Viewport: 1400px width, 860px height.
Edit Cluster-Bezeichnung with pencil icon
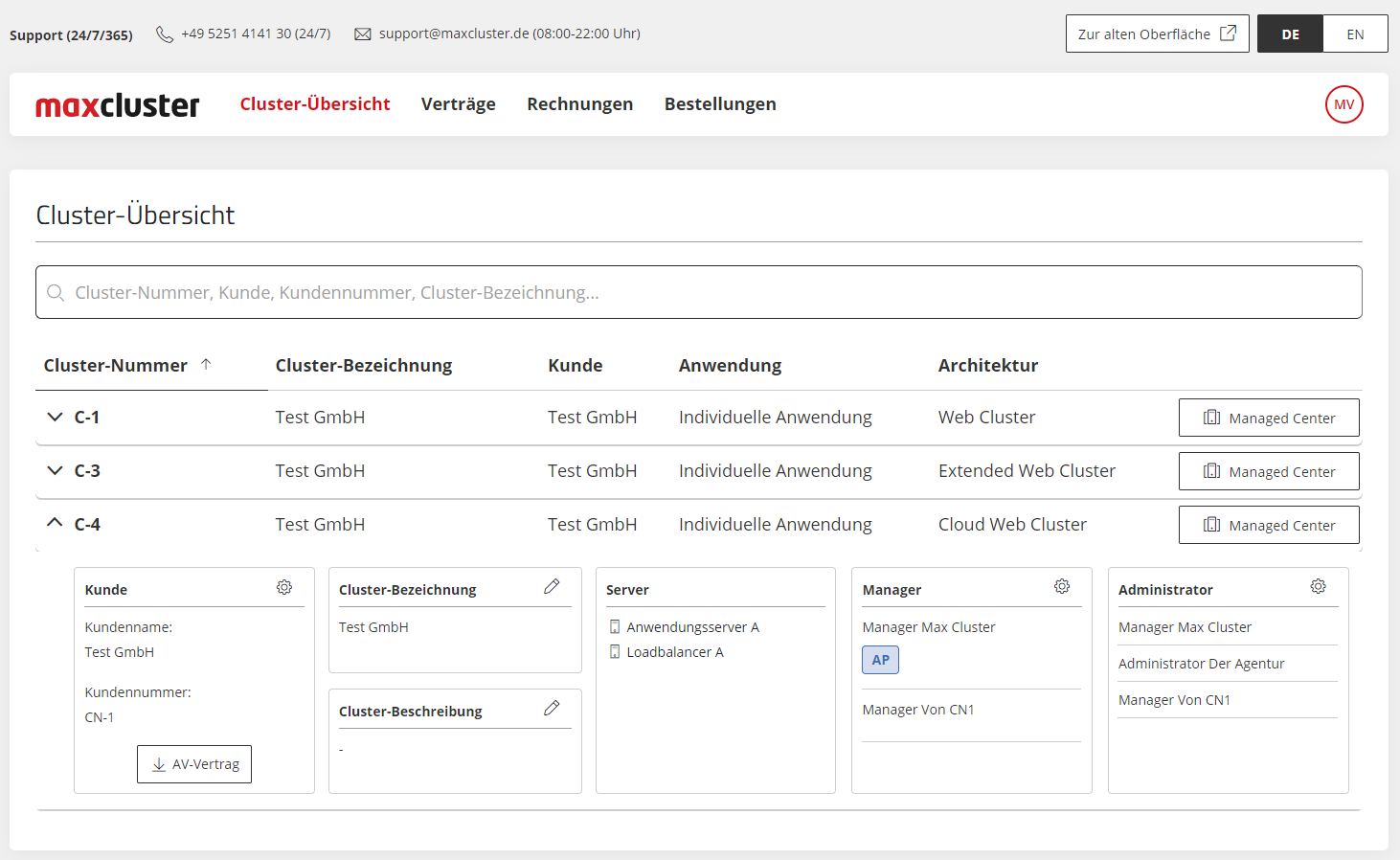point(552,586)
